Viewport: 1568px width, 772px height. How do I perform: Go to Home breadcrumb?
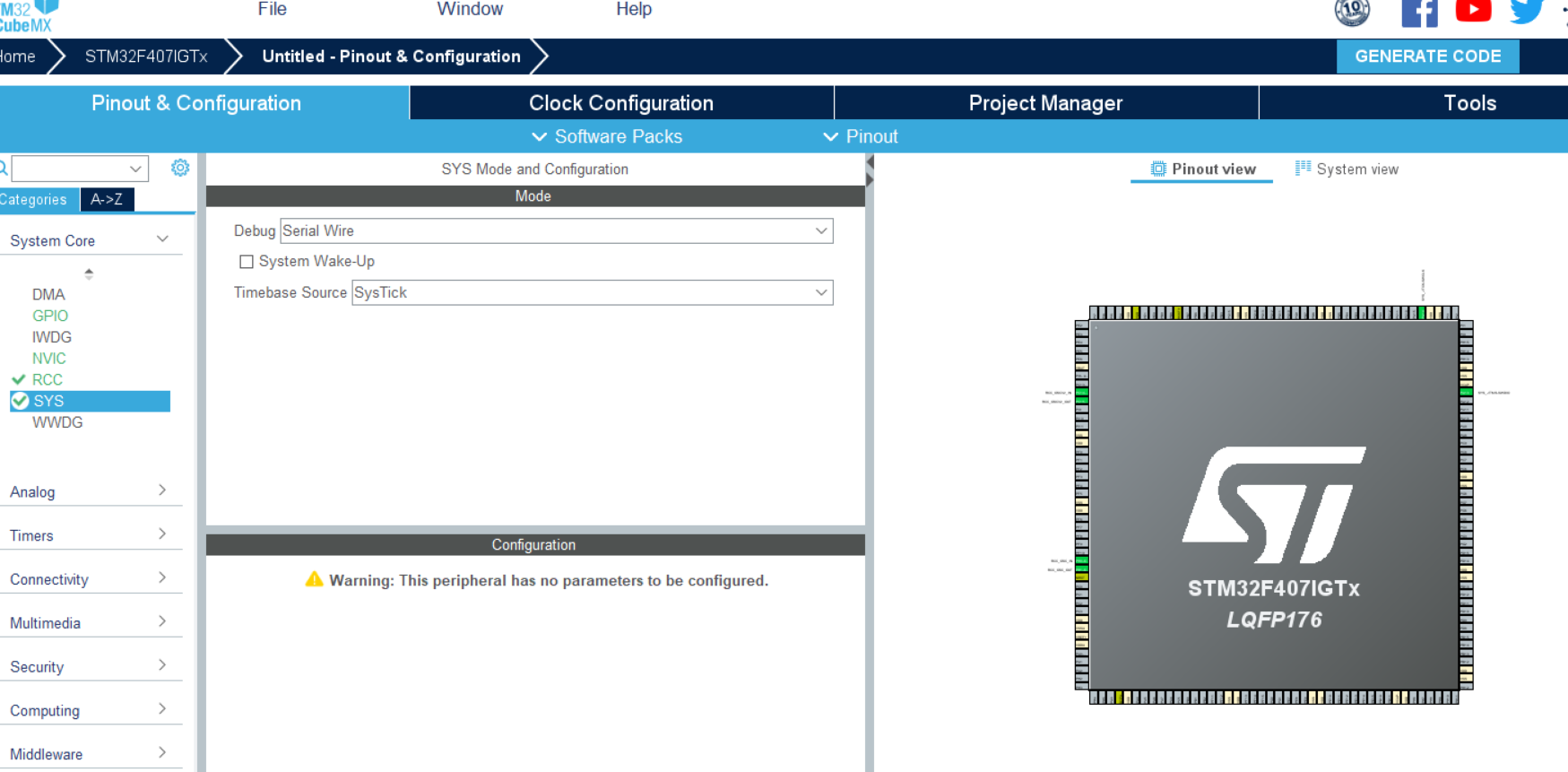pyautogui.click(x=18, y=56)
